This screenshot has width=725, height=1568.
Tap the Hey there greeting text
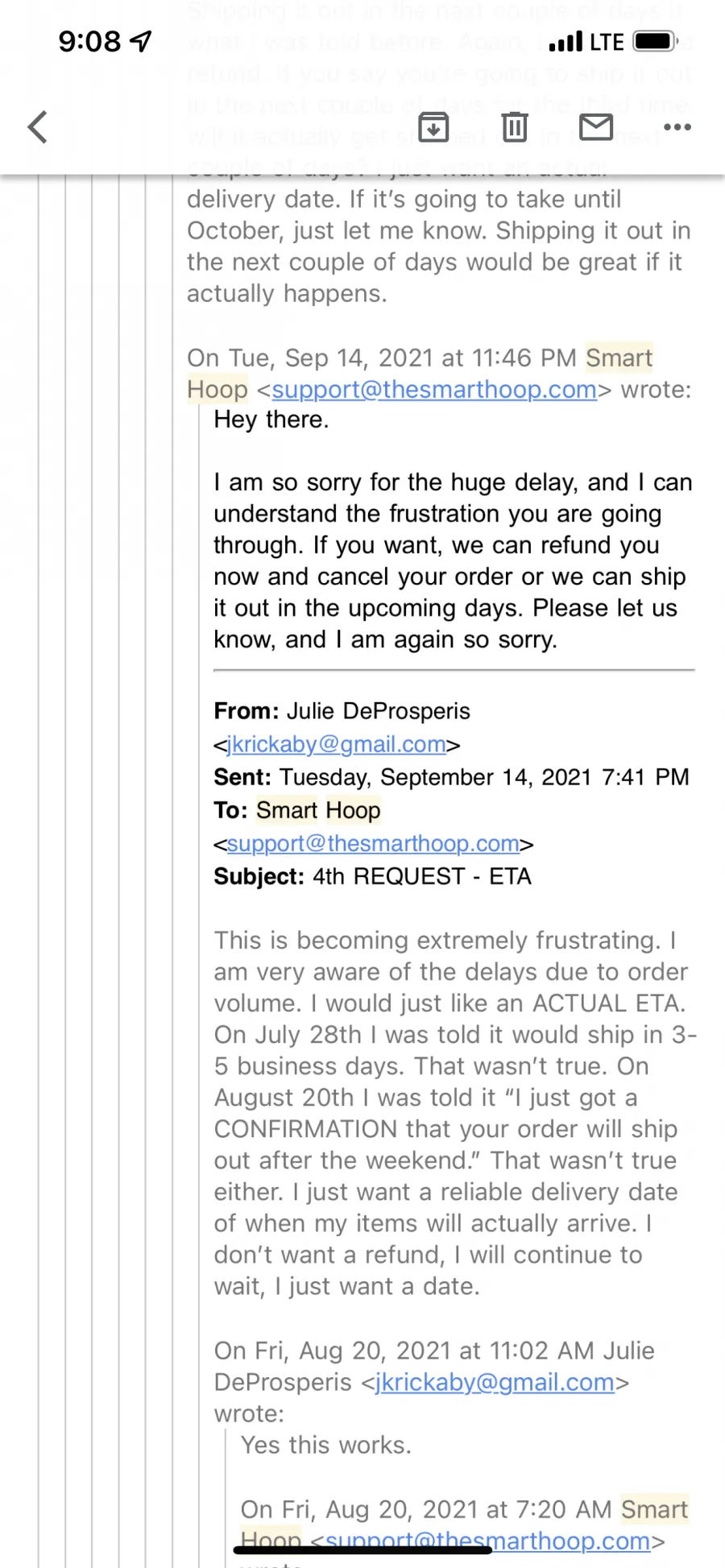(x=271, y=420)
